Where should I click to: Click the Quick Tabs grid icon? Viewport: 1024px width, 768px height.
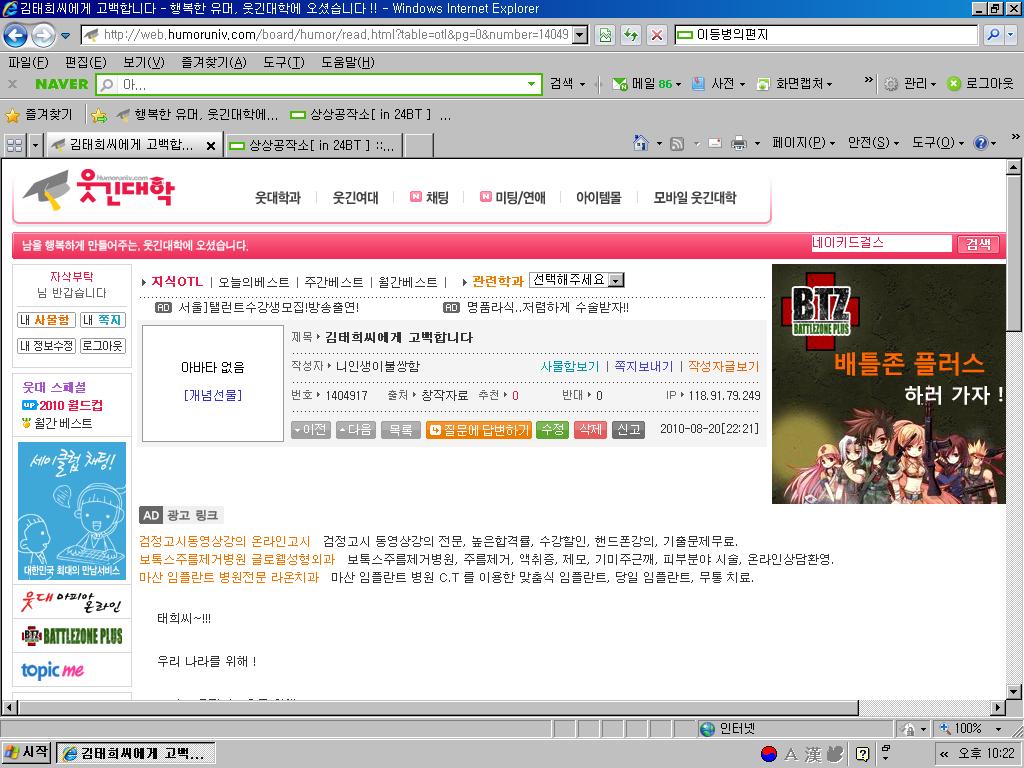[14, 145]
